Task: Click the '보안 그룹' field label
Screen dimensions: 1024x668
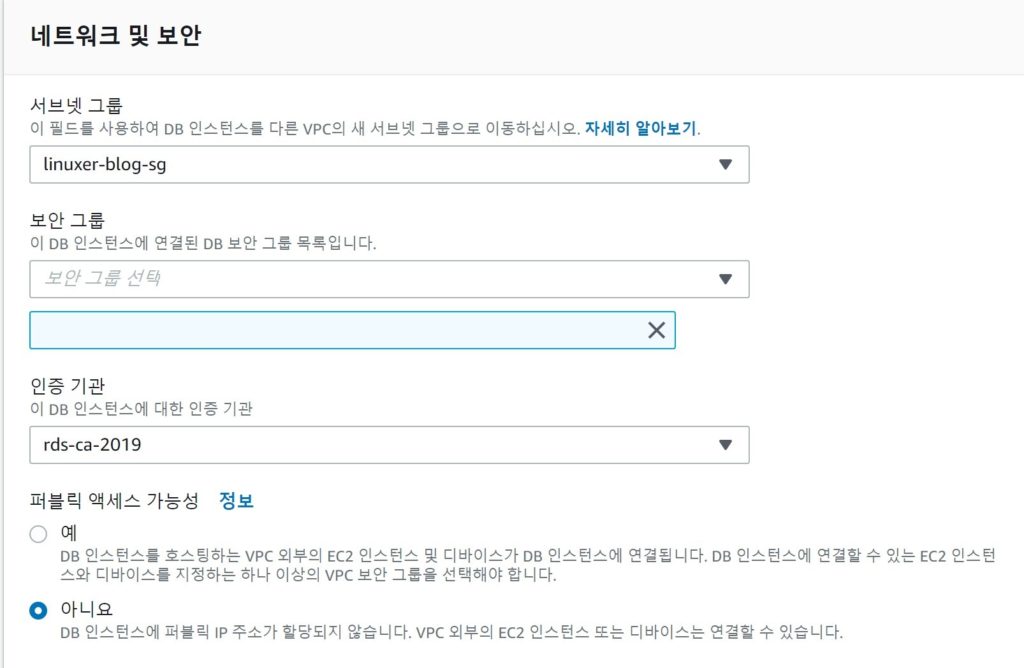Action: [67, 219]
